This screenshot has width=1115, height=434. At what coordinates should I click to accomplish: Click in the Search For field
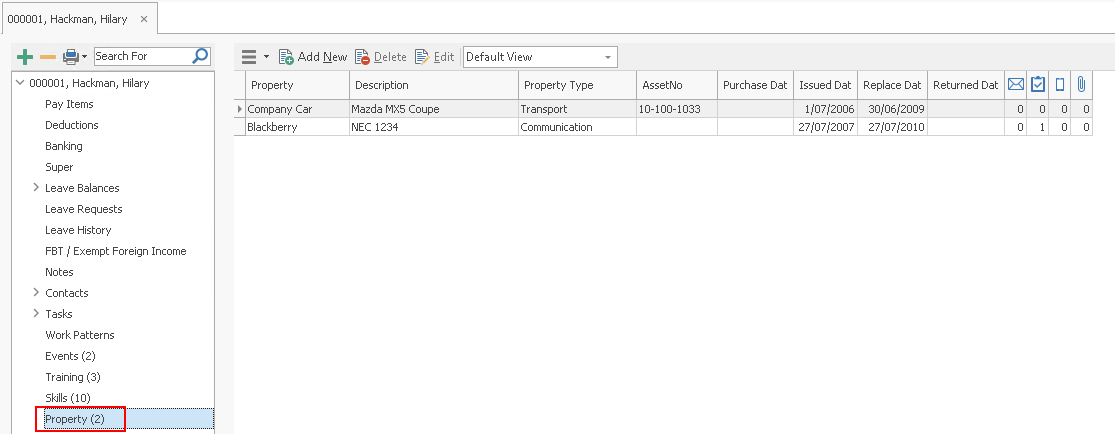click(x=140, y=56)
